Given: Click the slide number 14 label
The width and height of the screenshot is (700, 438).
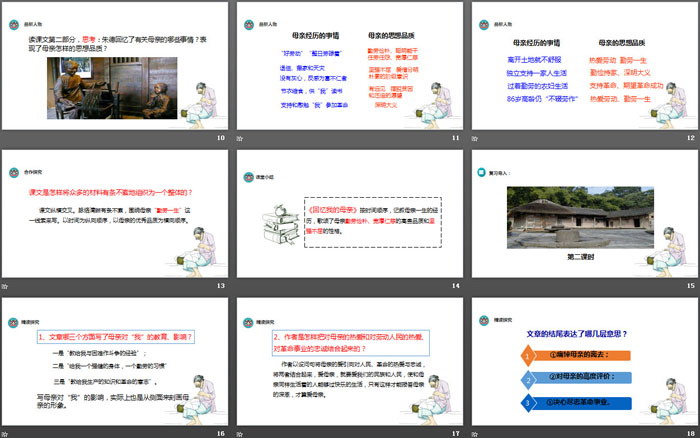Looking at the screenshot, I should 454,285.
